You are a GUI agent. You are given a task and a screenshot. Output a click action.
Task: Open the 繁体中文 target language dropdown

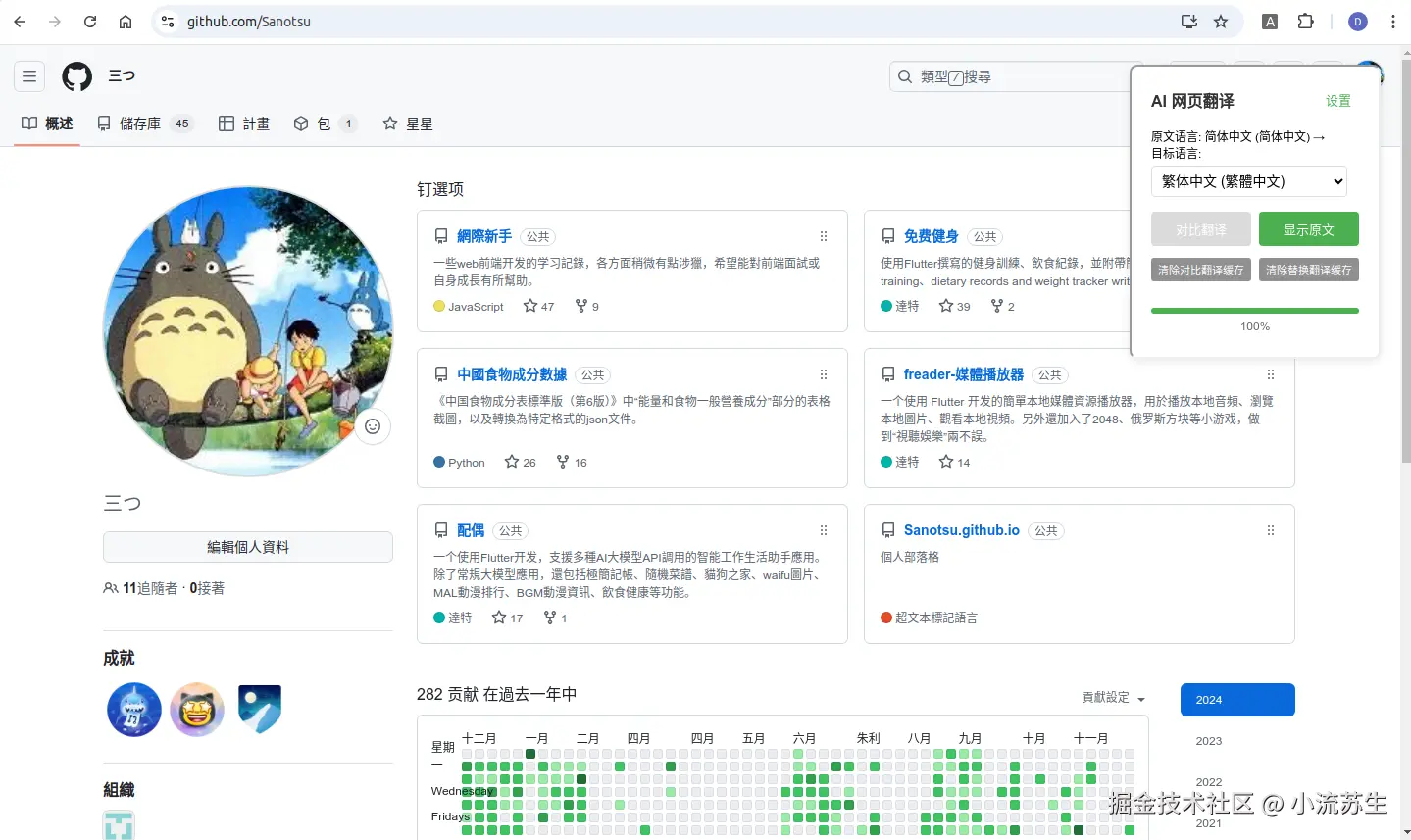pos(1248,181)
